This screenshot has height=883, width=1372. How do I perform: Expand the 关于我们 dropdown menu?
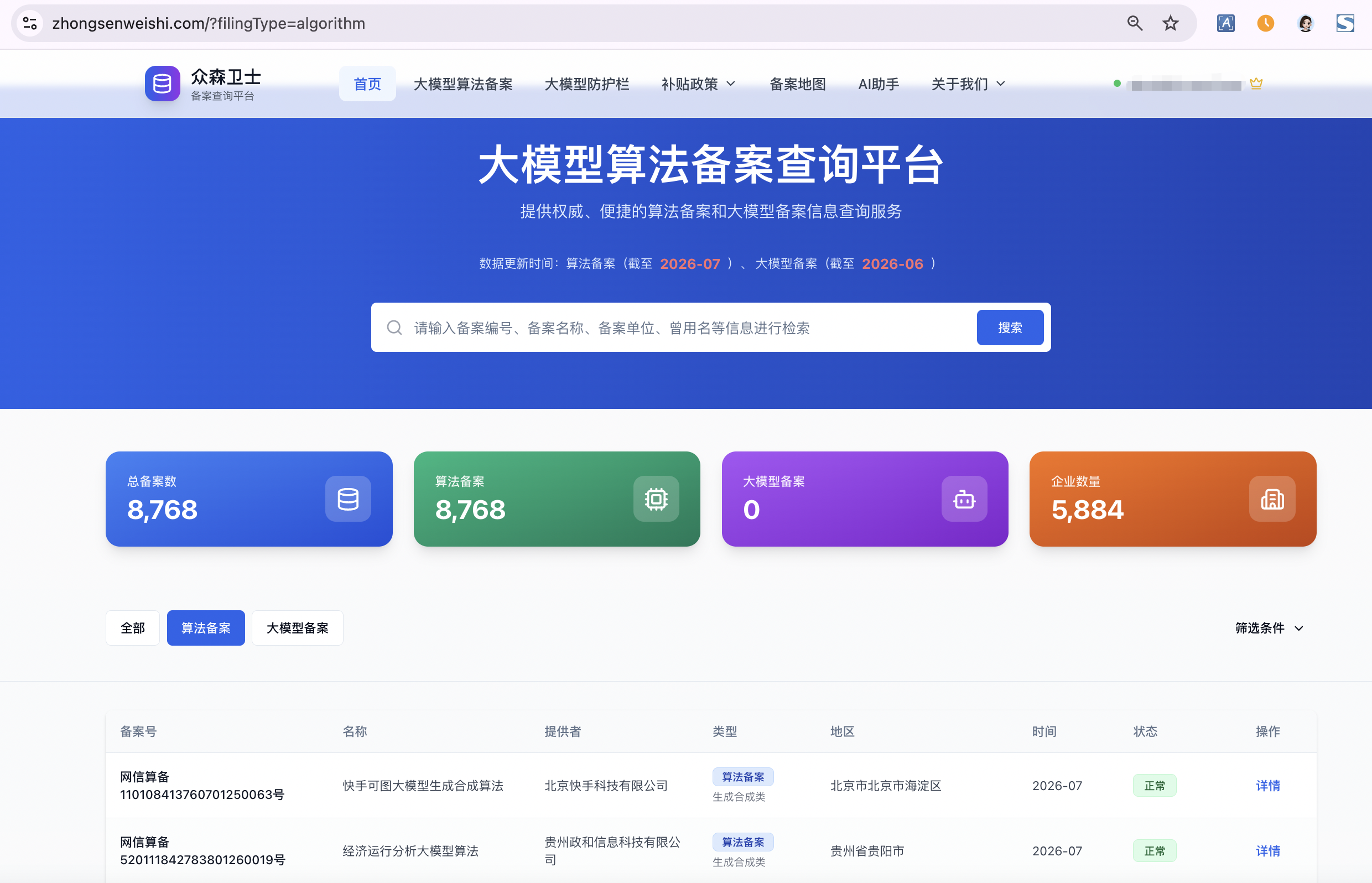968,84
